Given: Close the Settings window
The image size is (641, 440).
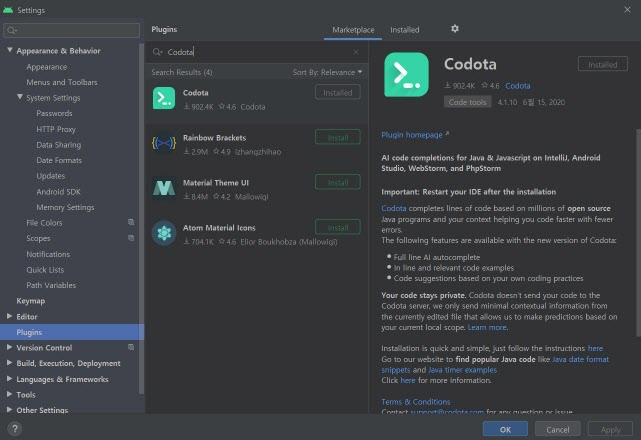Looking at the screenshot, I should coord(627,9).
